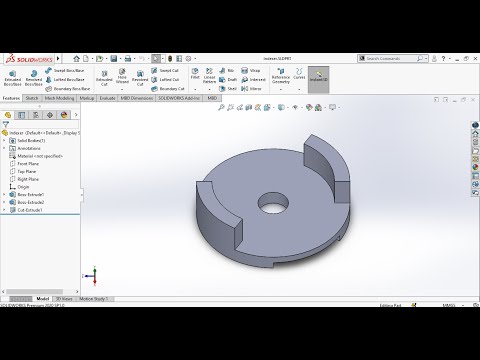The height and width of the screenshot is (360, 480).
Task: Open the Hole Wizard
Action: coord(122,76)
